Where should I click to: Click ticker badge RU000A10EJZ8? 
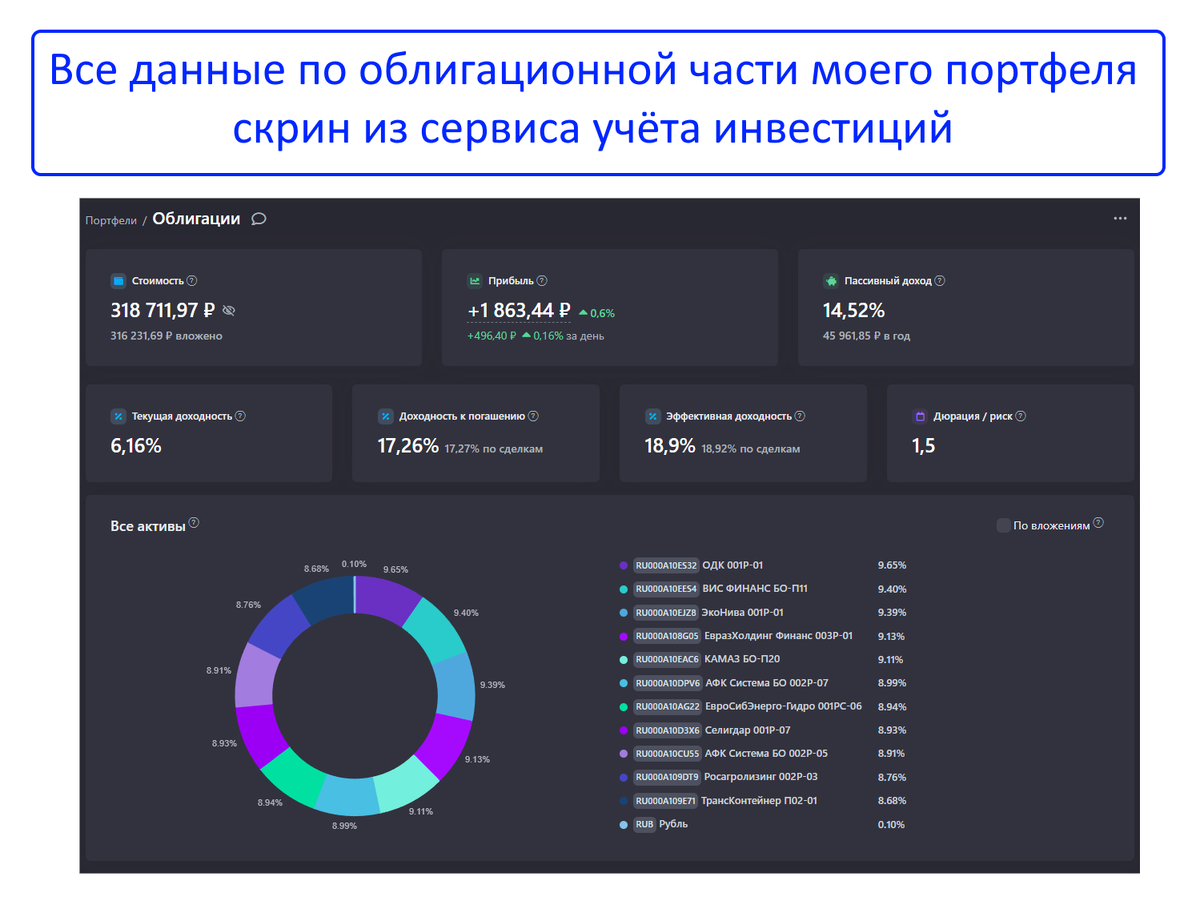[x=665, y=612]
